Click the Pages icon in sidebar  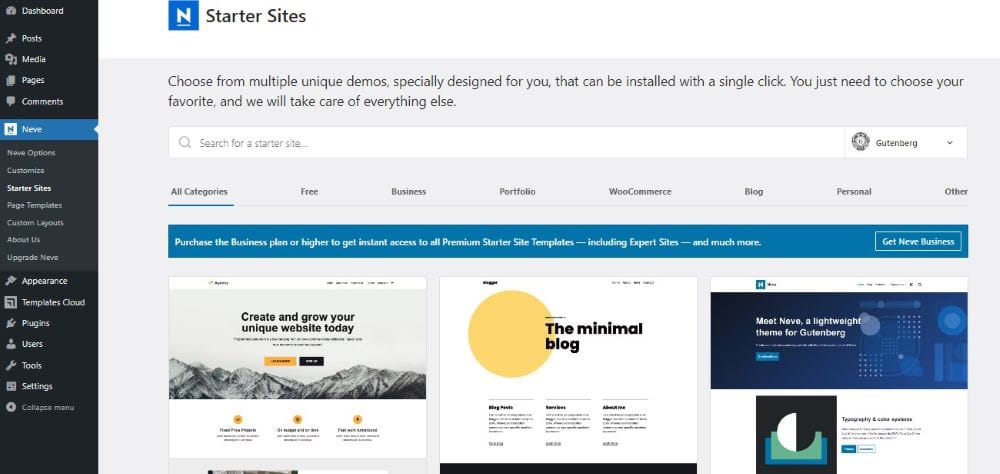[x=11, y=80]
